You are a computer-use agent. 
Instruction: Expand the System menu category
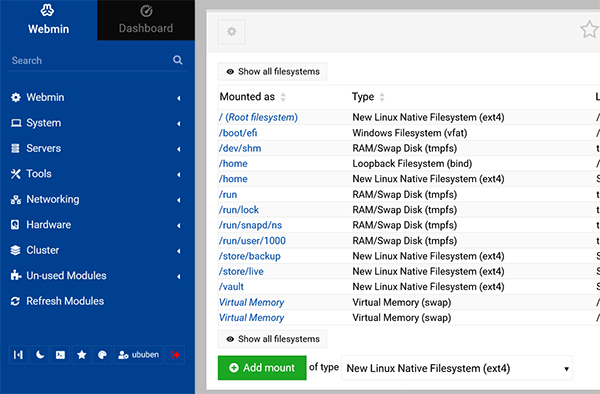[97, 123]
